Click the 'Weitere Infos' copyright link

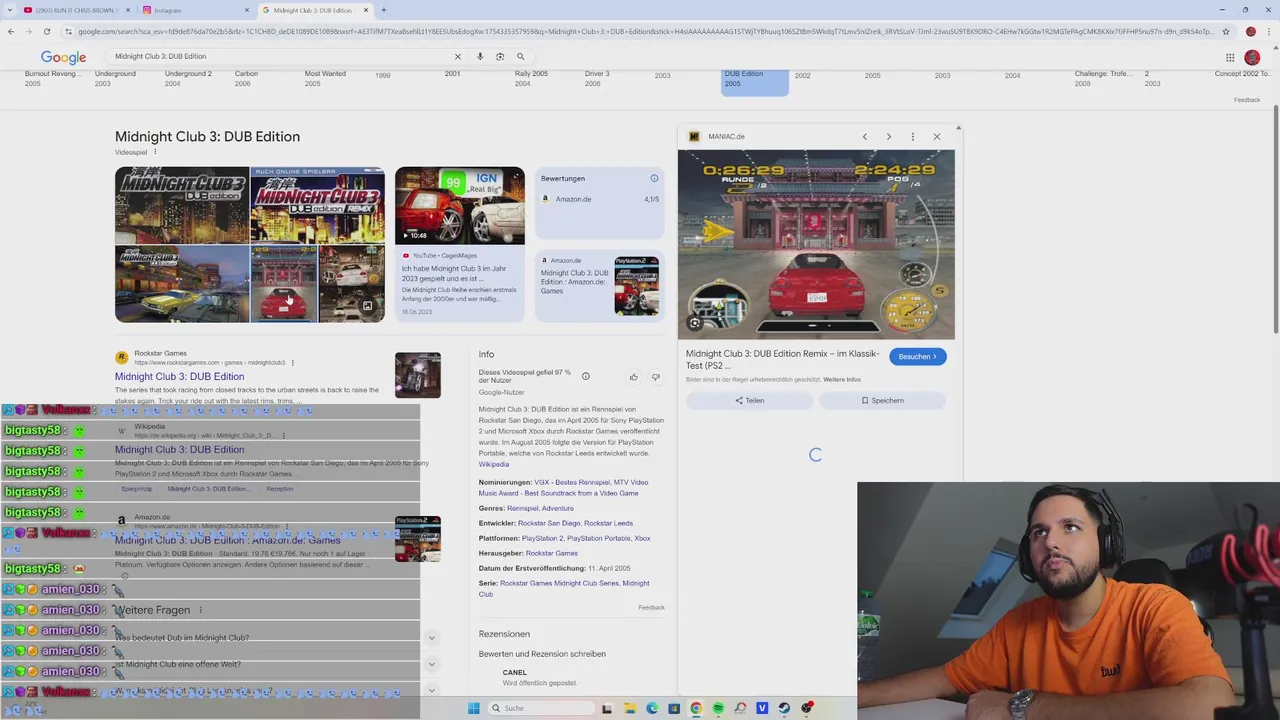pos(842,380)
